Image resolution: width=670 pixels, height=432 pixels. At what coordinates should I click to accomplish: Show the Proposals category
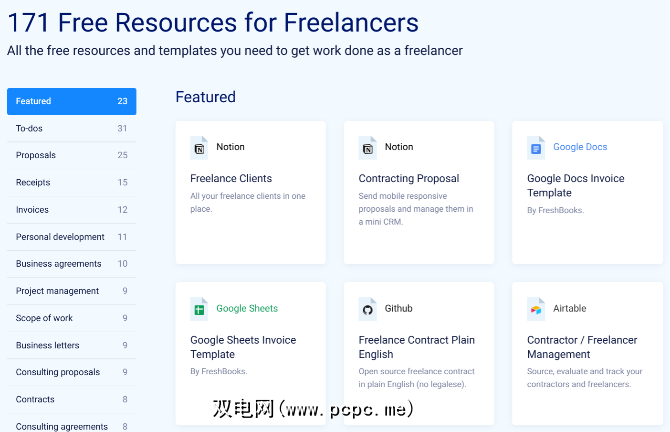pos(71,155)
